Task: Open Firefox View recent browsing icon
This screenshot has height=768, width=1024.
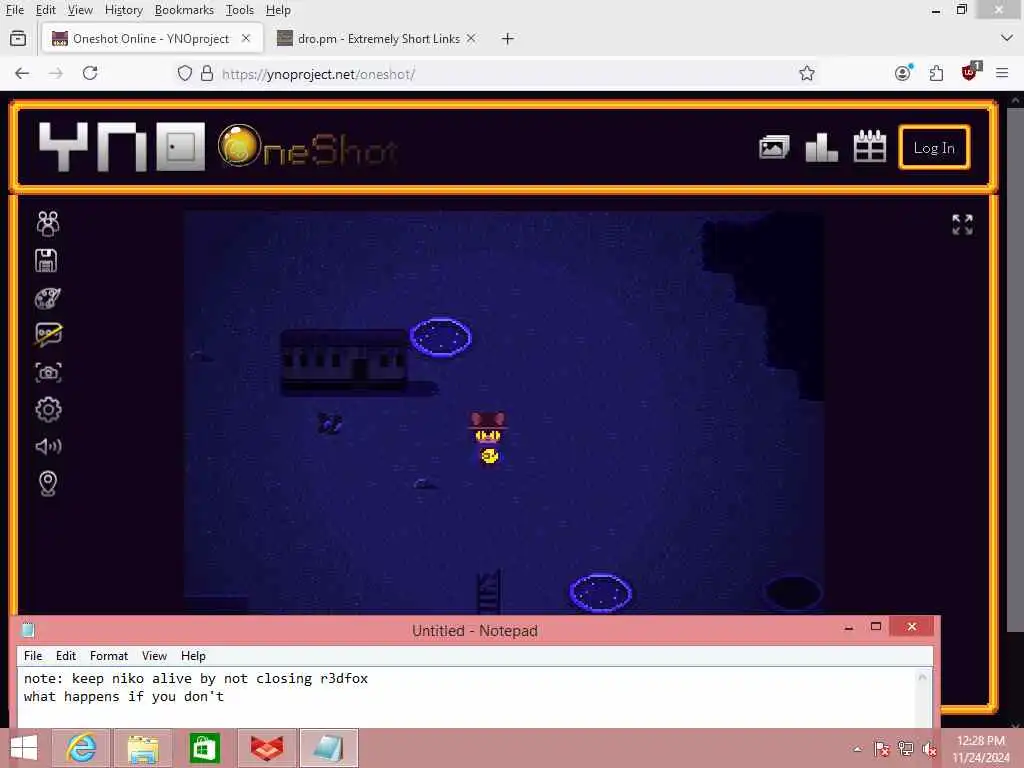Action: pyautogui.click(x=18, y=39)
